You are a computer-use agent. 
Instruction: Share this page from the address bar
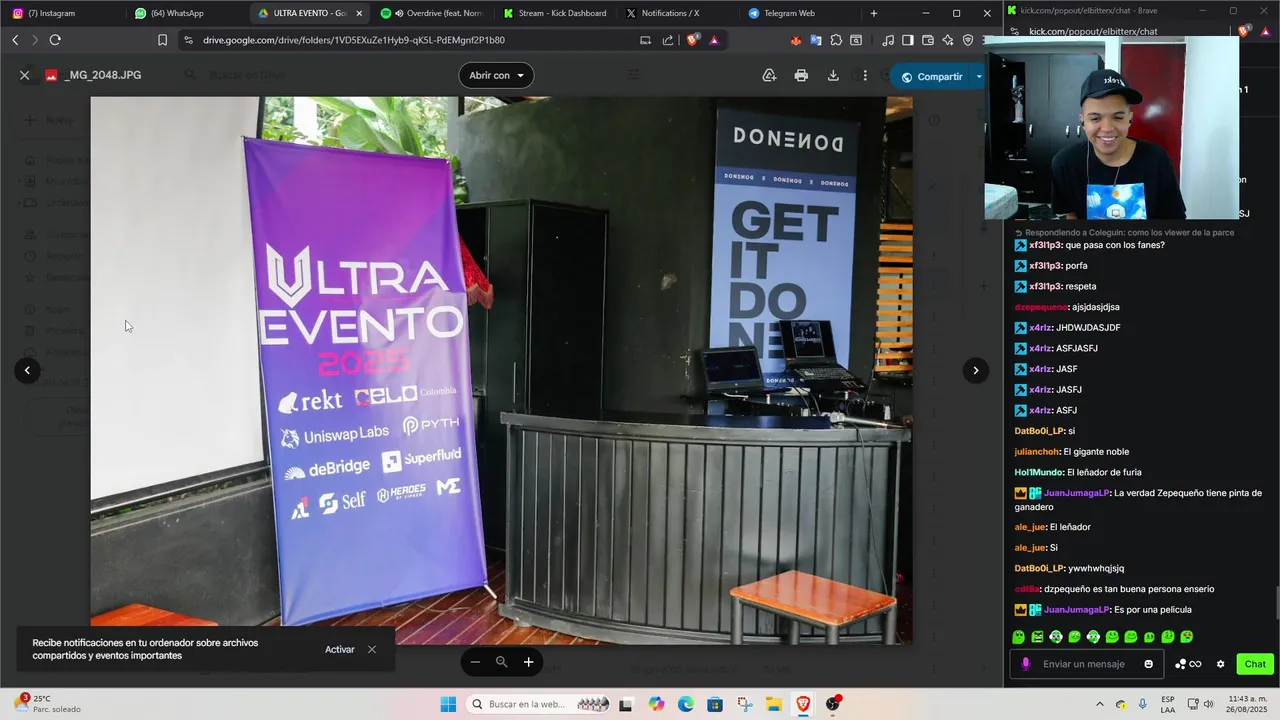[x=668, y=40]
